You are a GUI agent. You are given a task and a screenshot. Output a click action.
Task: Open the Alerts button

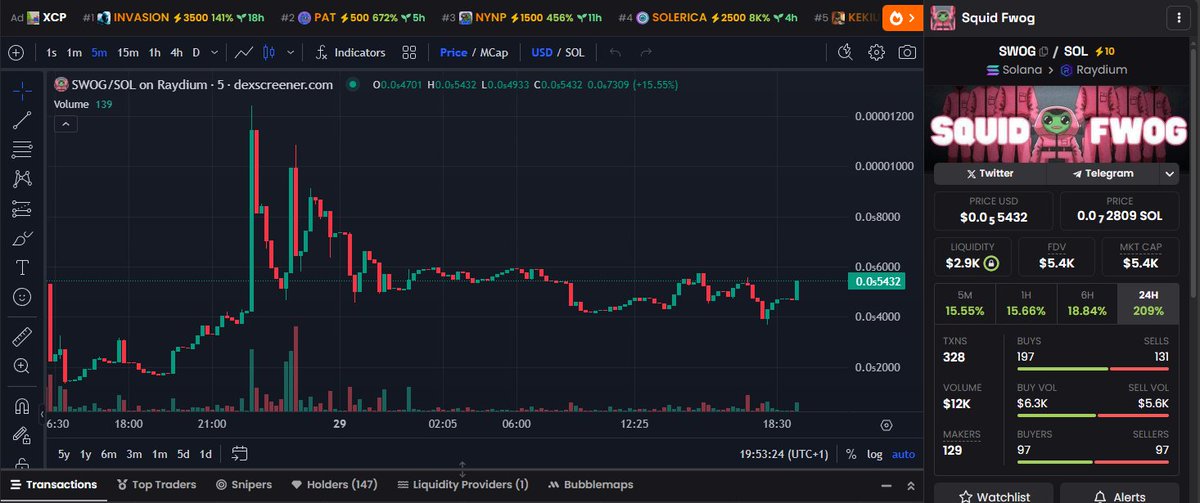pyautogui.click(x=1120, y=495)
